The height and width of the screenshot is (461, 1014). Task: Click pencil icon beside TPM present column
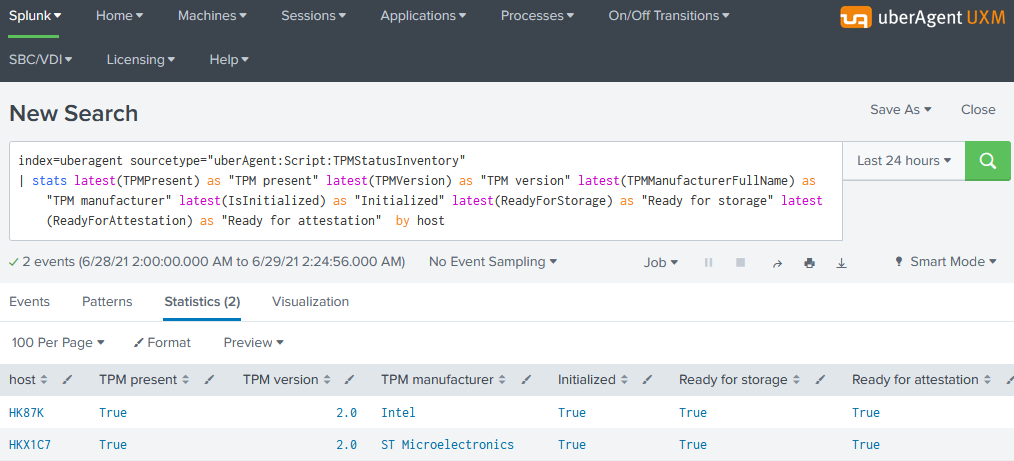[210, 380]
